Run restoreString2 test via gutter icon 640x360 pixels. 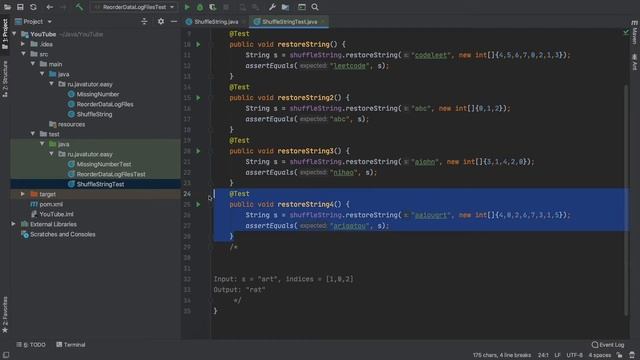pos(198,98)
